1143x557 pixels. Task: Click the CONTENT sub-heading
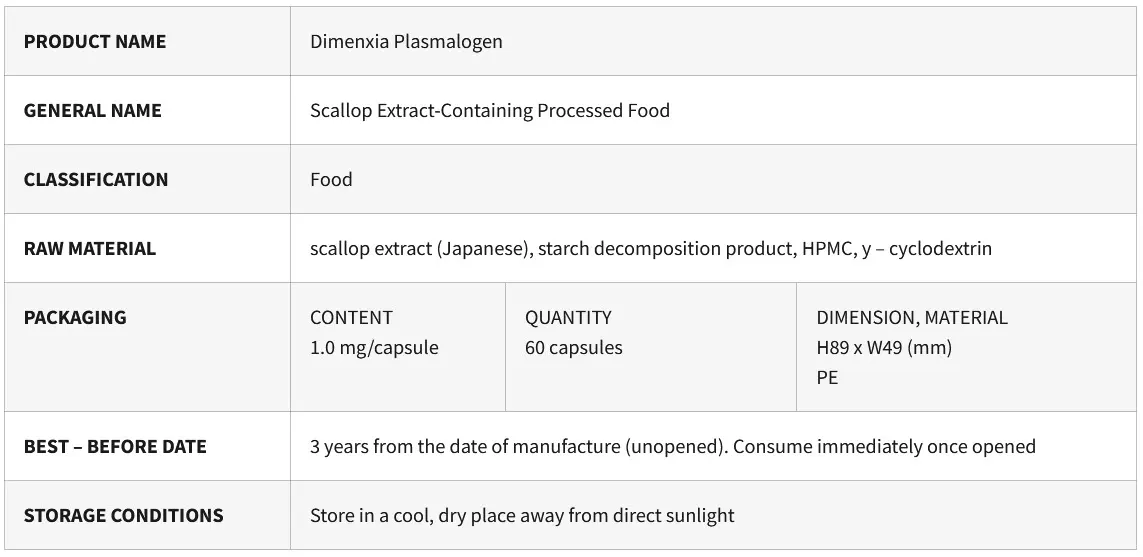(x=351, y=317)
